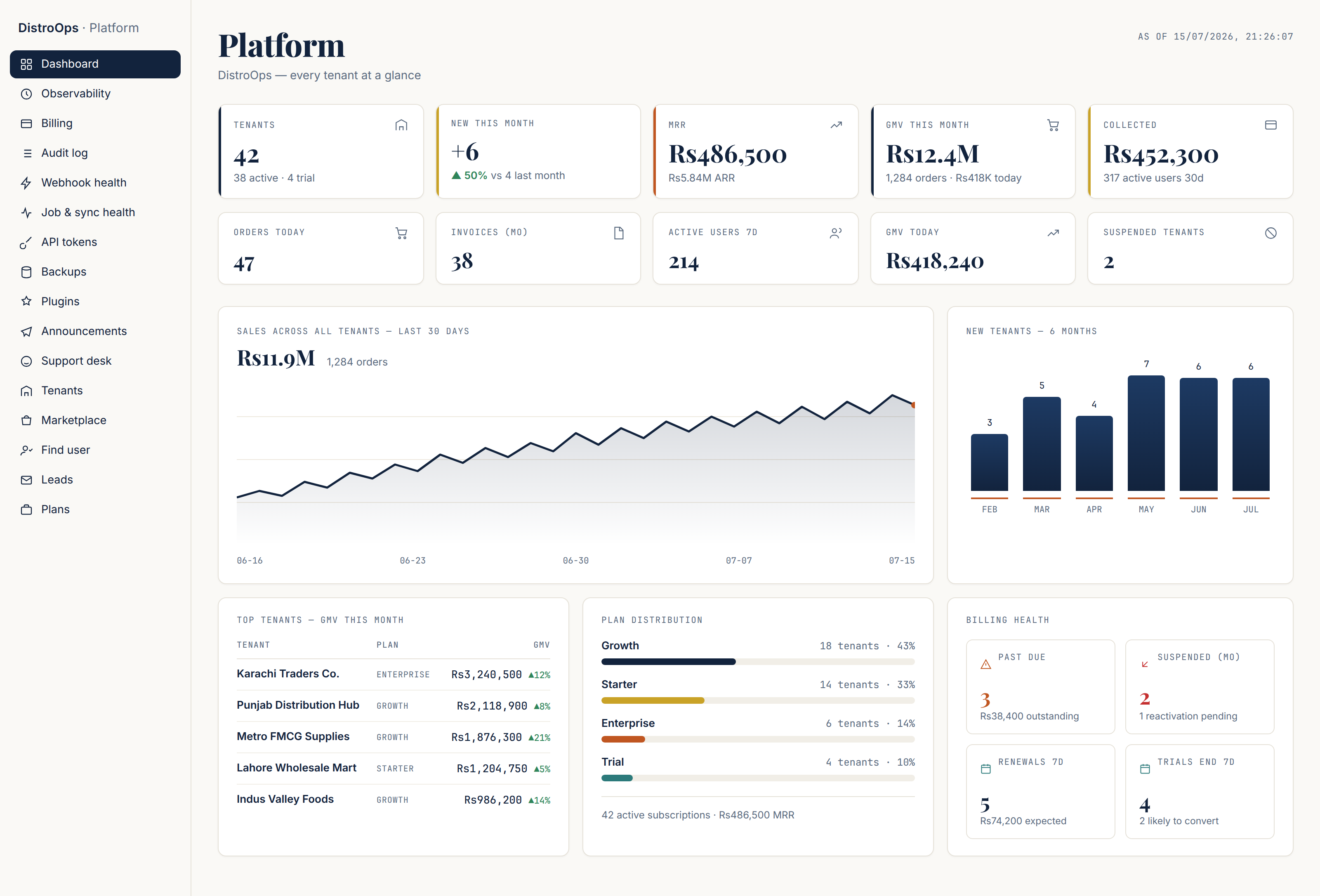
Task: Click the orange end point on sales chart
Action: pyautogui.click(x=913, y=405)
